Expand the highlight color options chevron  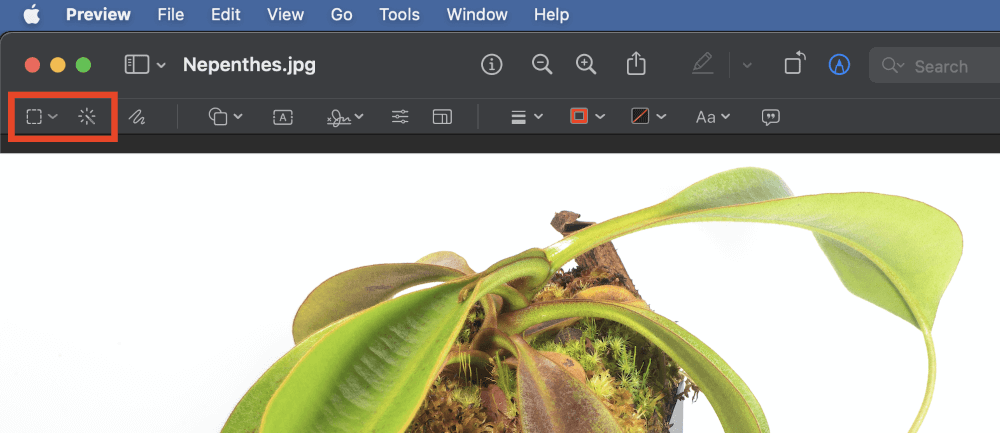pos(747,65)
